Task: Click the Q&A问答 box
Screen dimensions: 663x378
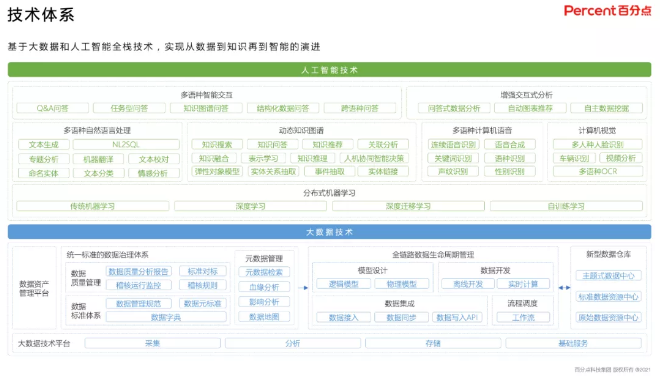Action: [x=52, y=108]
